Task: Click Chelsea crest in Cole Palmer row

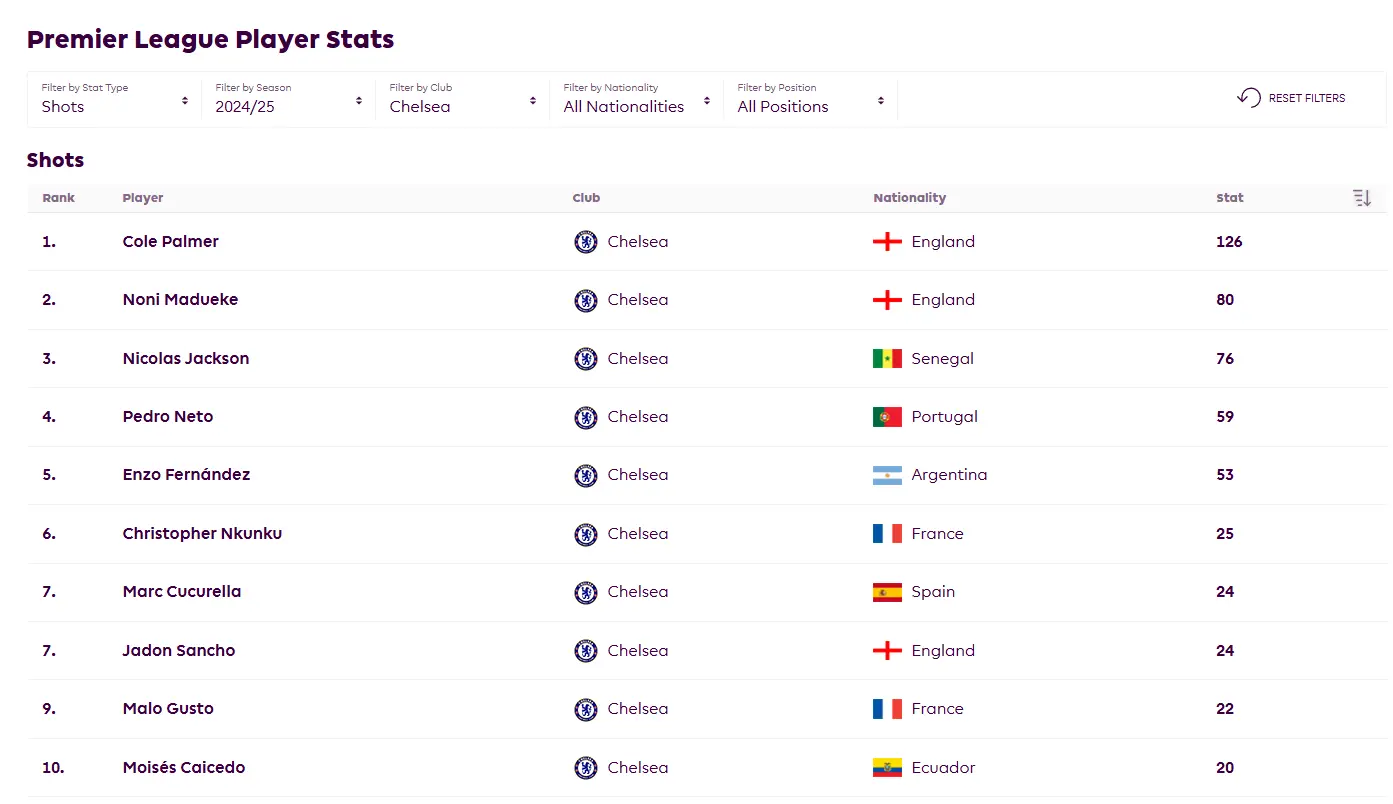Action: pyautogui.click(x=586, y=242)
